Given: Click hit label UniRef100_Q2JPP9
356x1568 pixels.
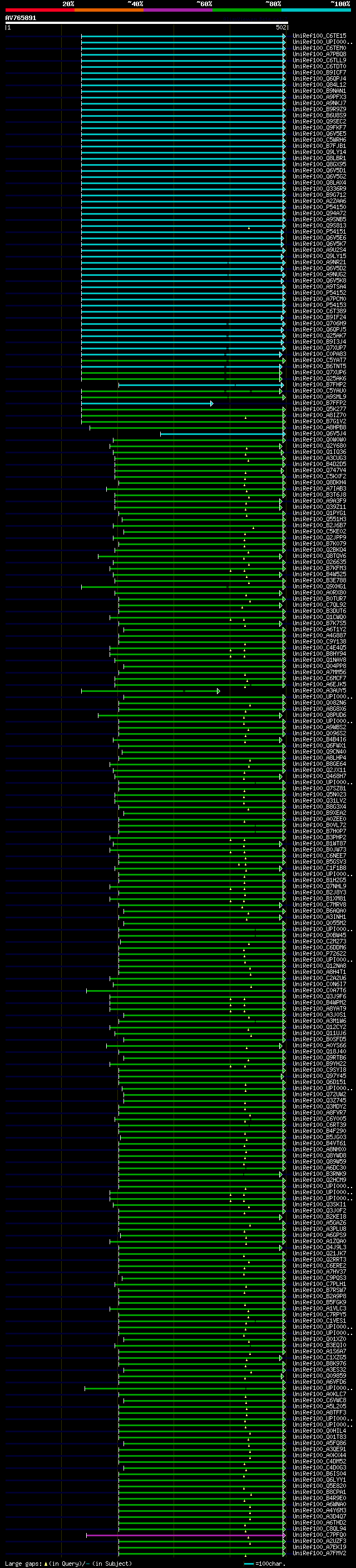Looking at the screenshot, I should coord(319,538).
